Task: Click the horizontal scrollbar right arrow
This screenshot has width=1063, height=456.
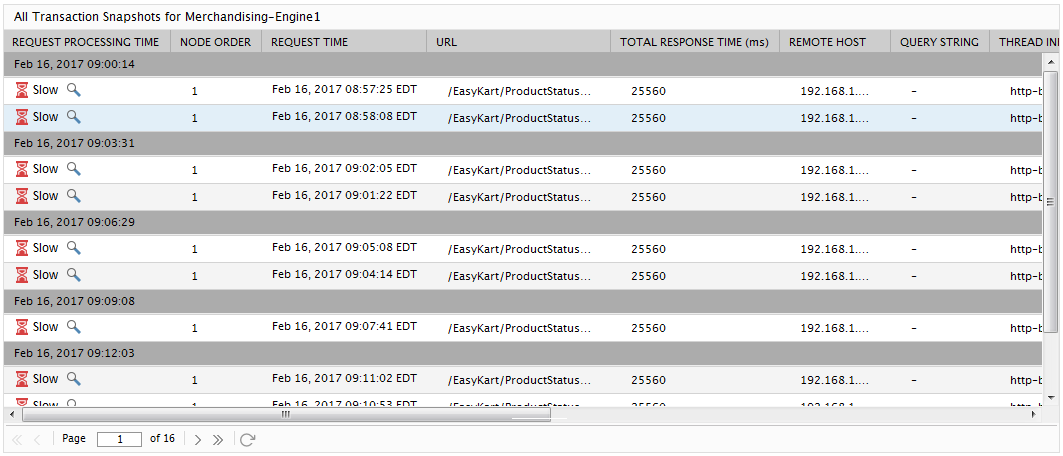Action: click(x=1034, y=413)
